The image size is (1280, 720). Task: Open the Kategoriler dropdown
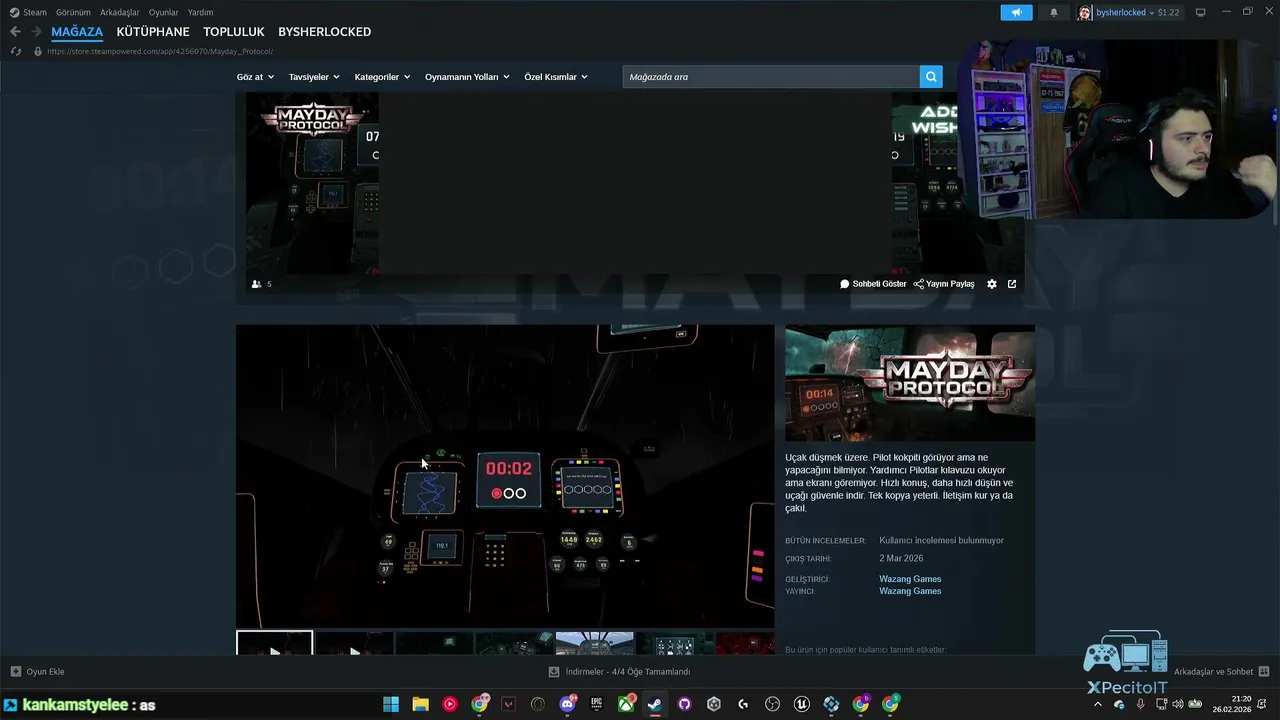click(x=382, y=77)
